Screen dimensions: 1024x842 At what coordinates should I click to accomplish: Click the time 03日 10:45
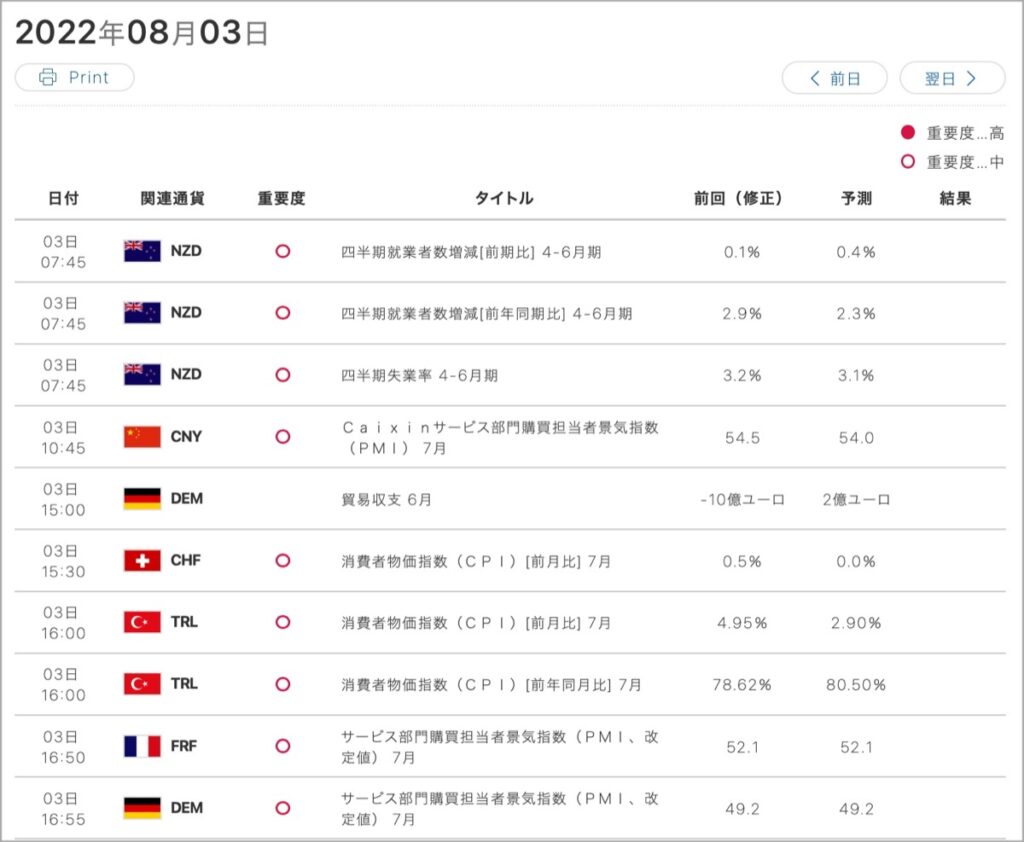tap(63, 438)
